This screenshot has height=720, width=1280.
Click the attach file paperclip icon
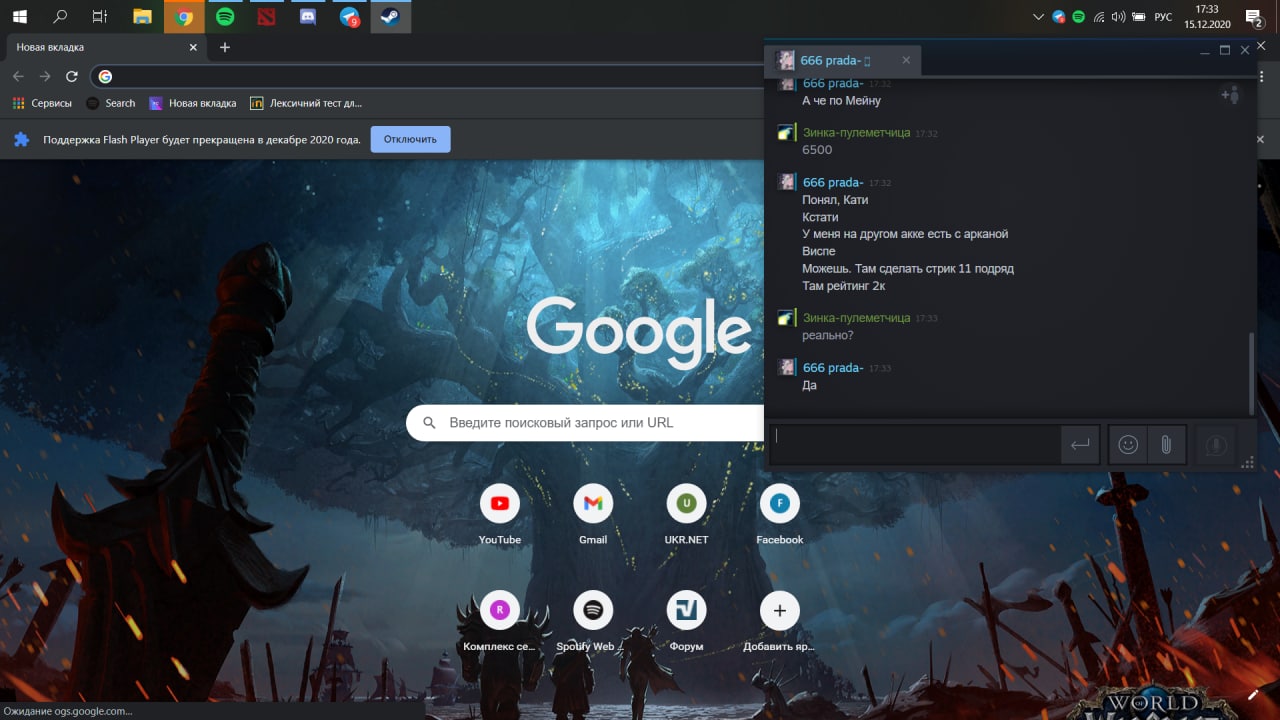(x=1166, y=445)
